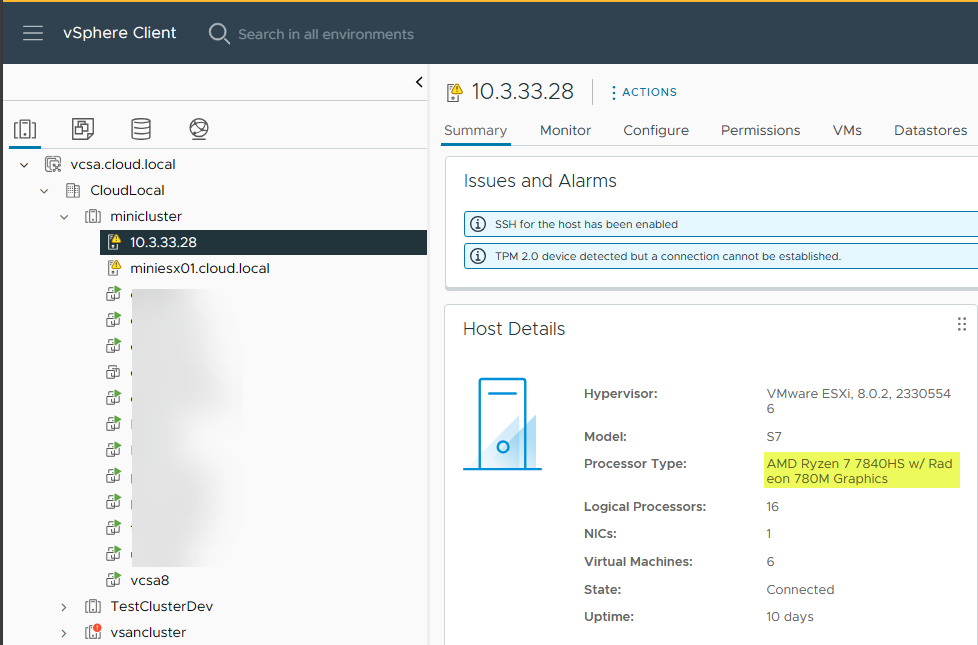Open the Storage inventory view

[141, 129]
